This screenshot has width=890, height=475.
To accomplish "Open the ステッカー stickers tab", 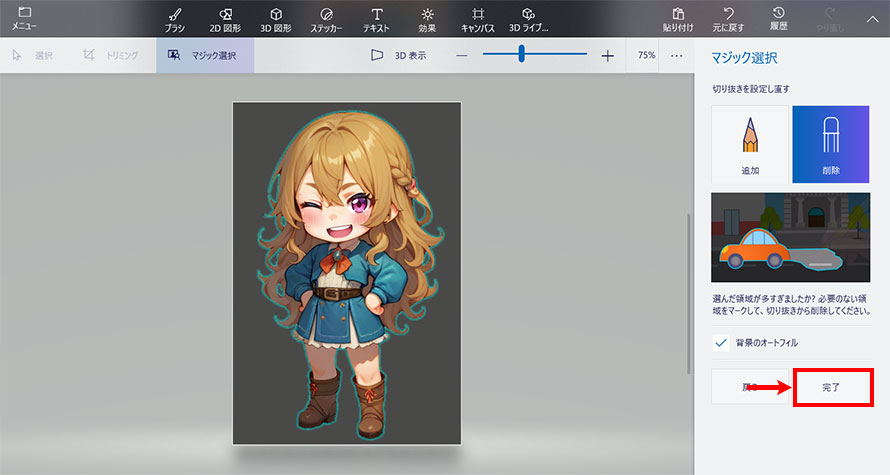I will [326, 19].
